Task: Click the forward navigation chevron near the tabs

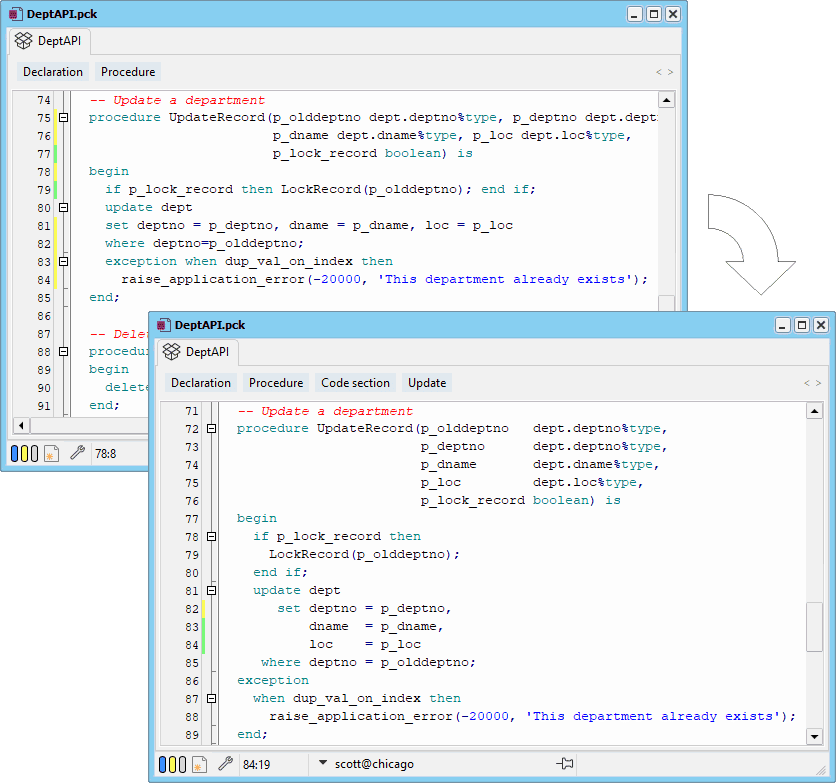Action: (819, 381)
